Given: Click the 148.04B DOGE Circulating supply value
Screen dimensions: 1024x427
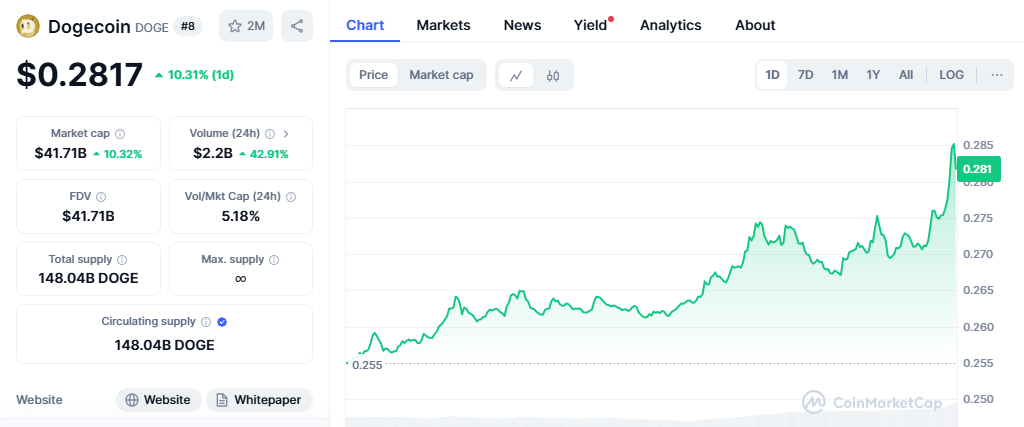Looking at the screenshot, I should [165, 345].
